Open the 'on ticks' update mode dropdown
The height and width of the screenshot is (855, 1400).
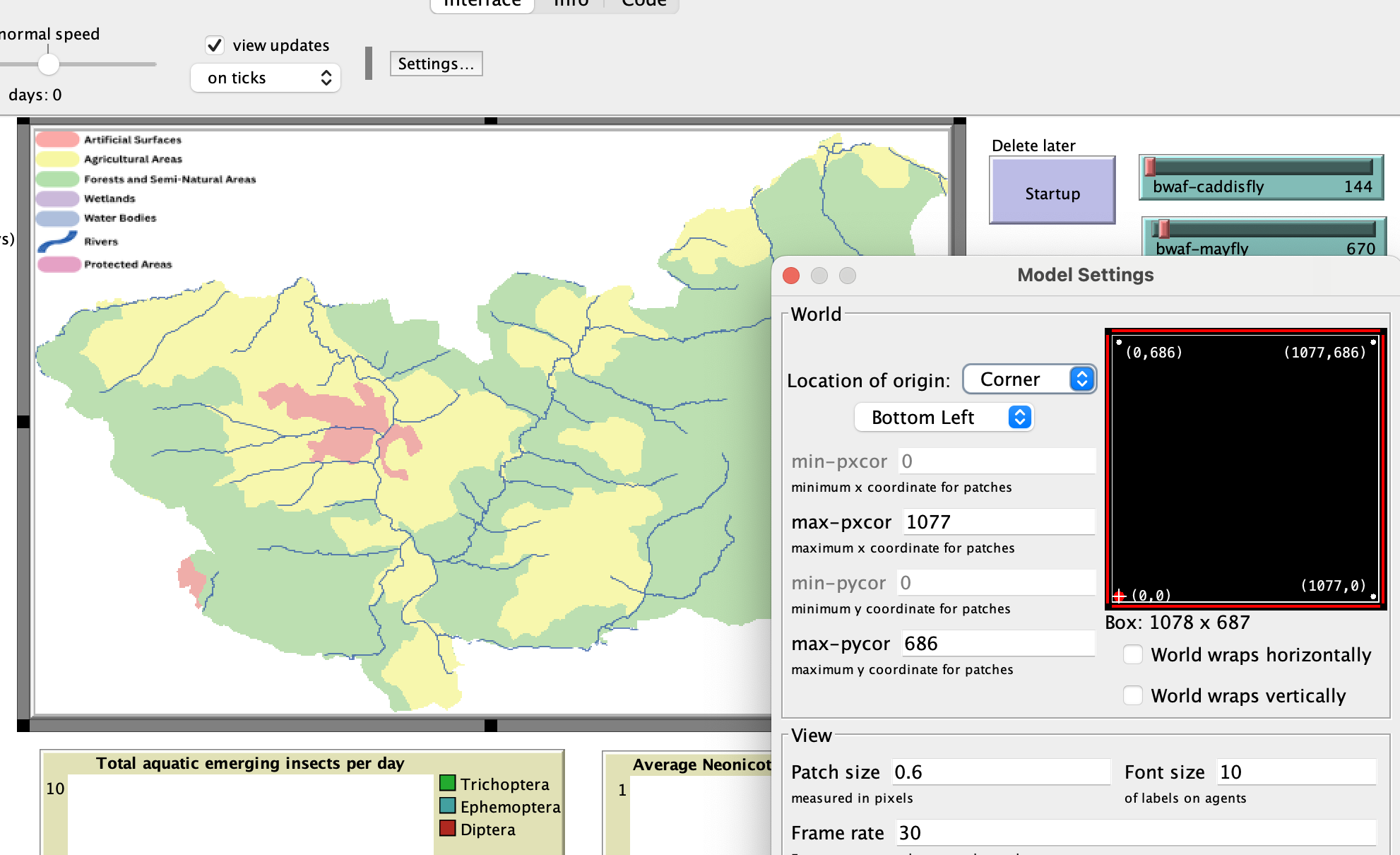click(266, 78)
